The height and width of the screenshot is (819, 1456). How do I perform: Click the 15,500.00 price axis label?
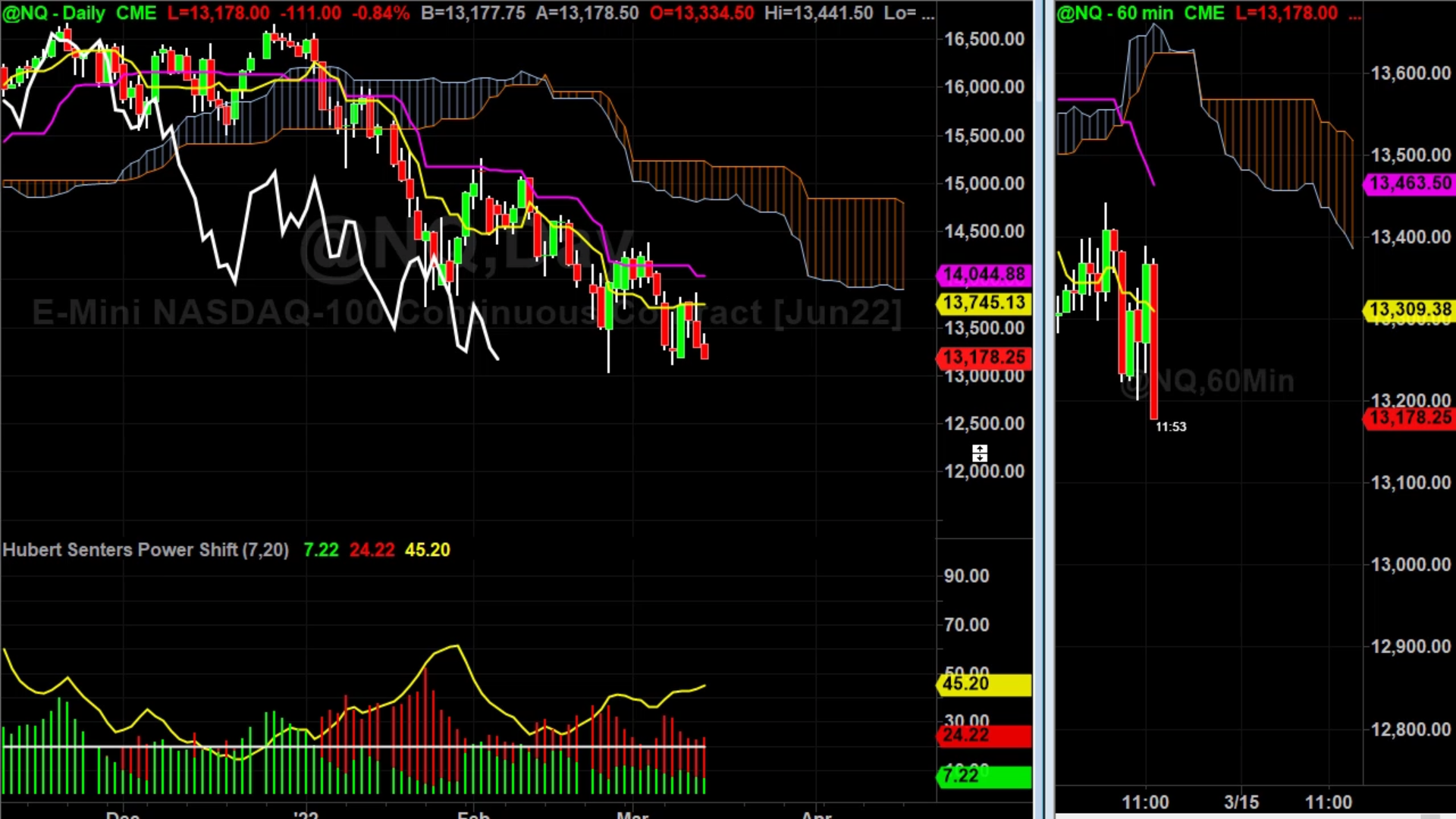pyautogui.click(x=984, y=136)
